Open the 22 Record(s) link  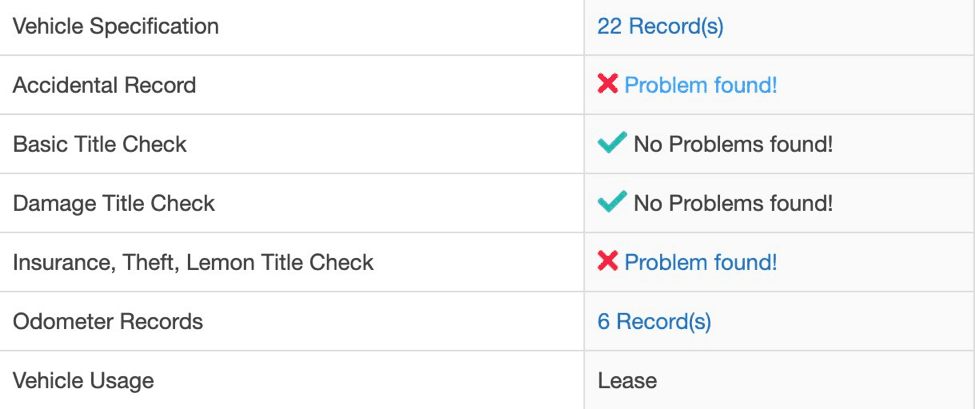[660, 27]
